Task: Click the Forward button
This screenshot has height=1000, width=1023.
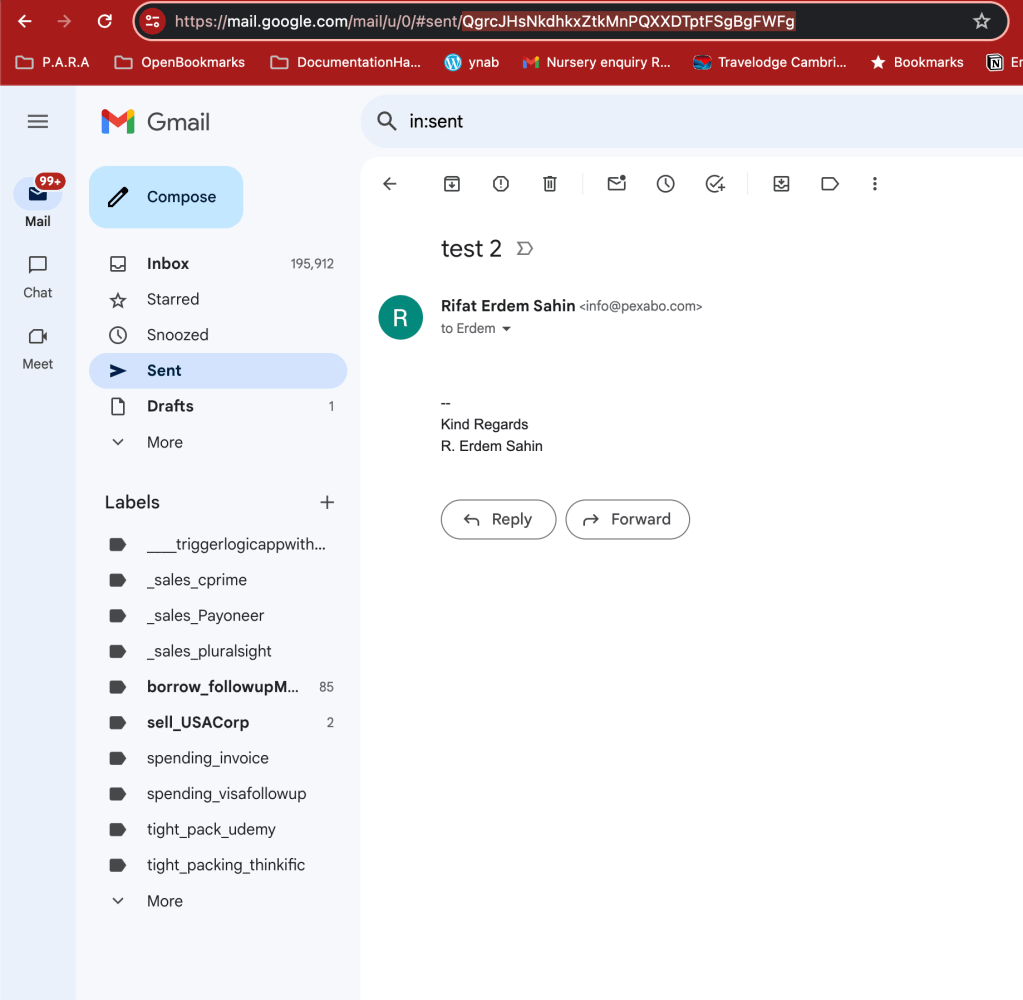Action: pyautogui.click(x=628, y=519)
